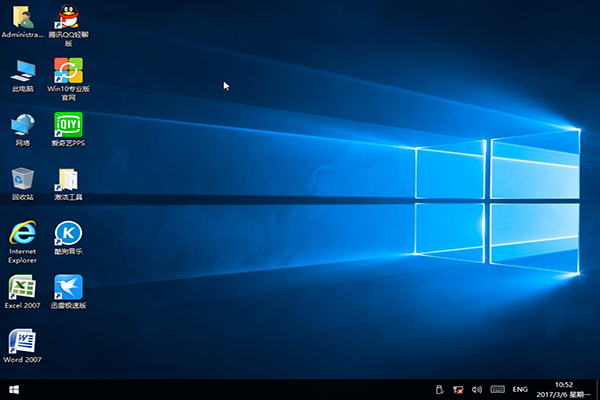Click the network status tray icon

point(457,389)
